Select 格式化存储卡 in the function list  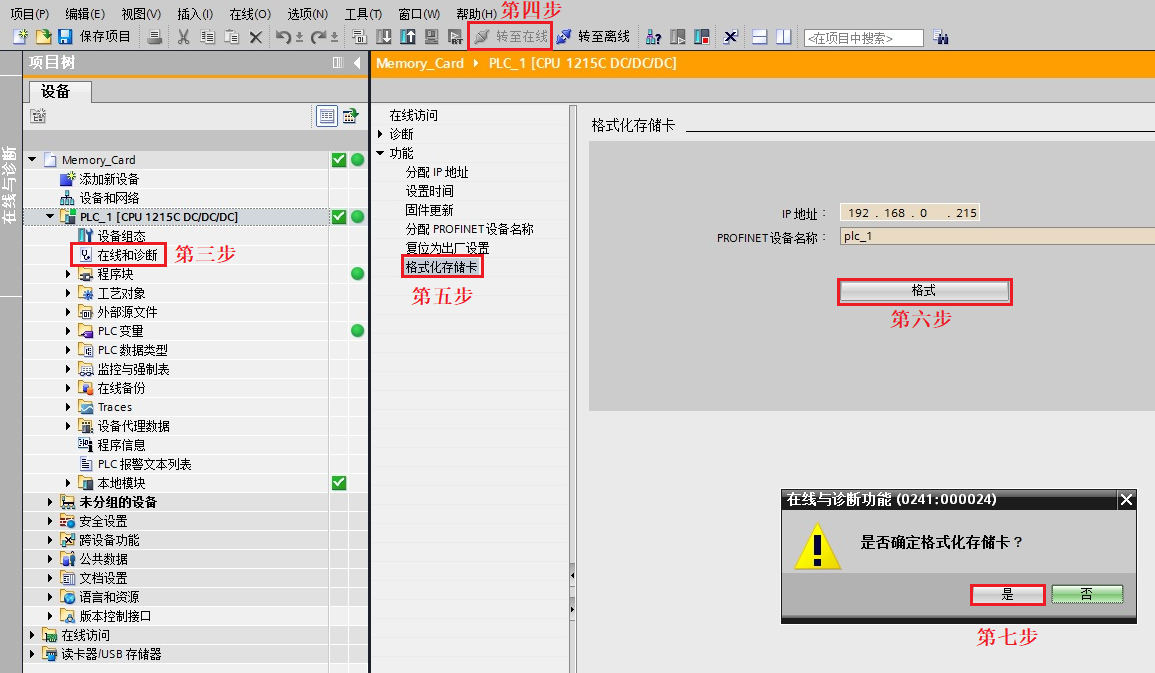441,267
